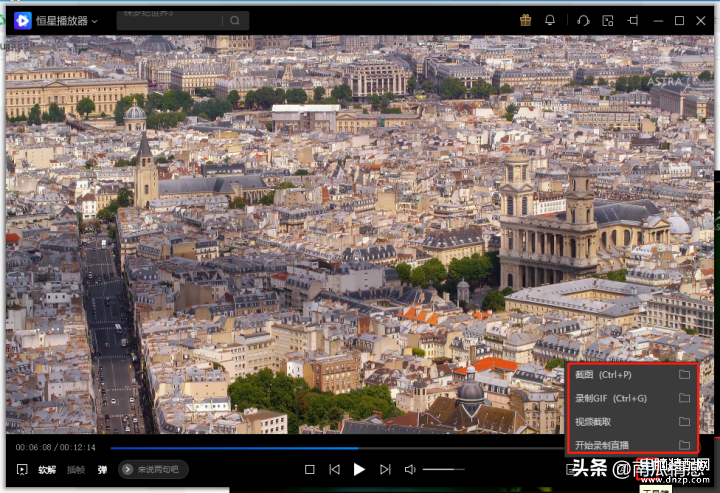Close the player window
This screenshot has width=720, height=493.
(x=701, y=21)
